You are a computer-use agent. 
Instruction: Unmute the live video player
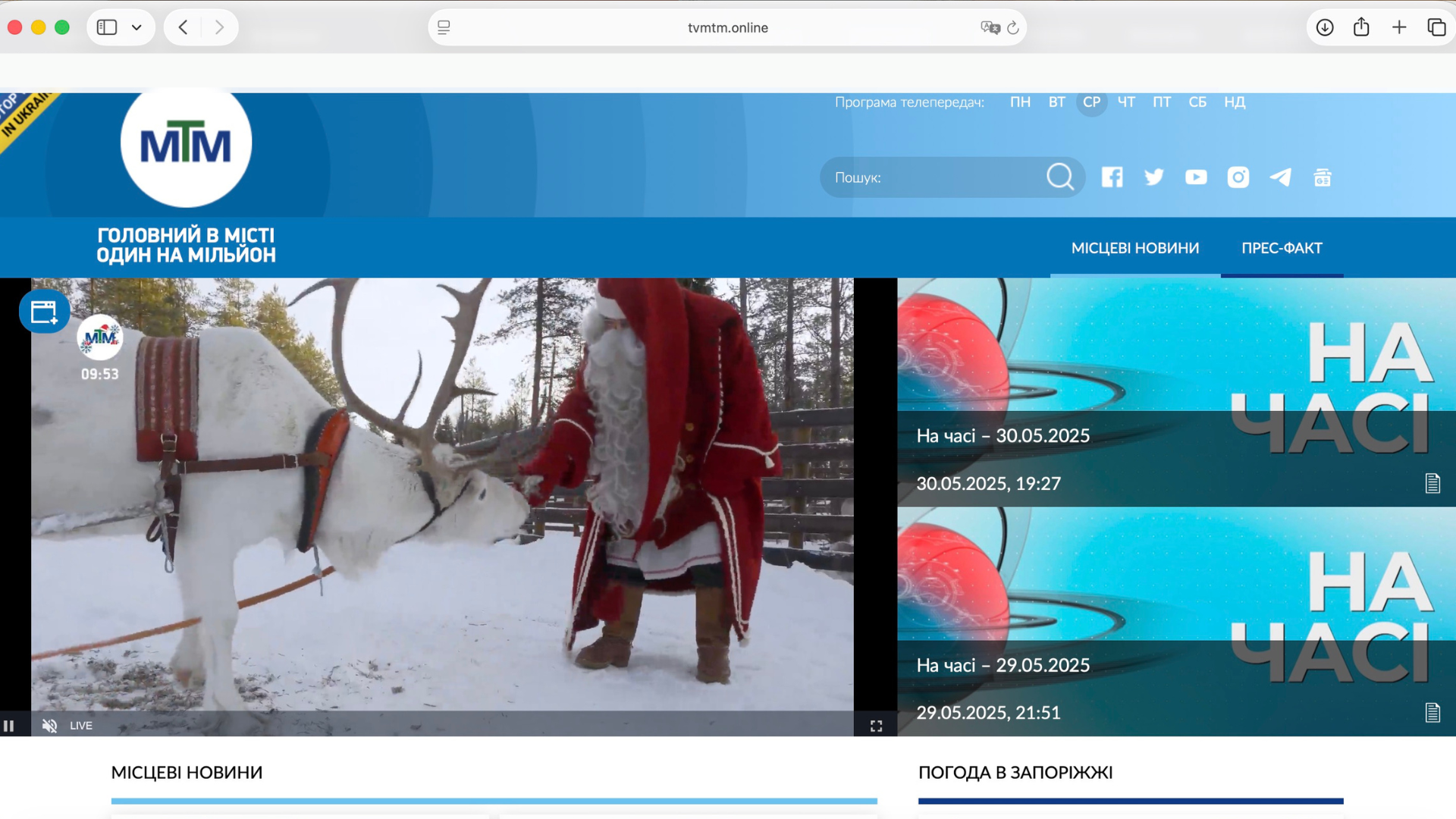click(49, 726)
